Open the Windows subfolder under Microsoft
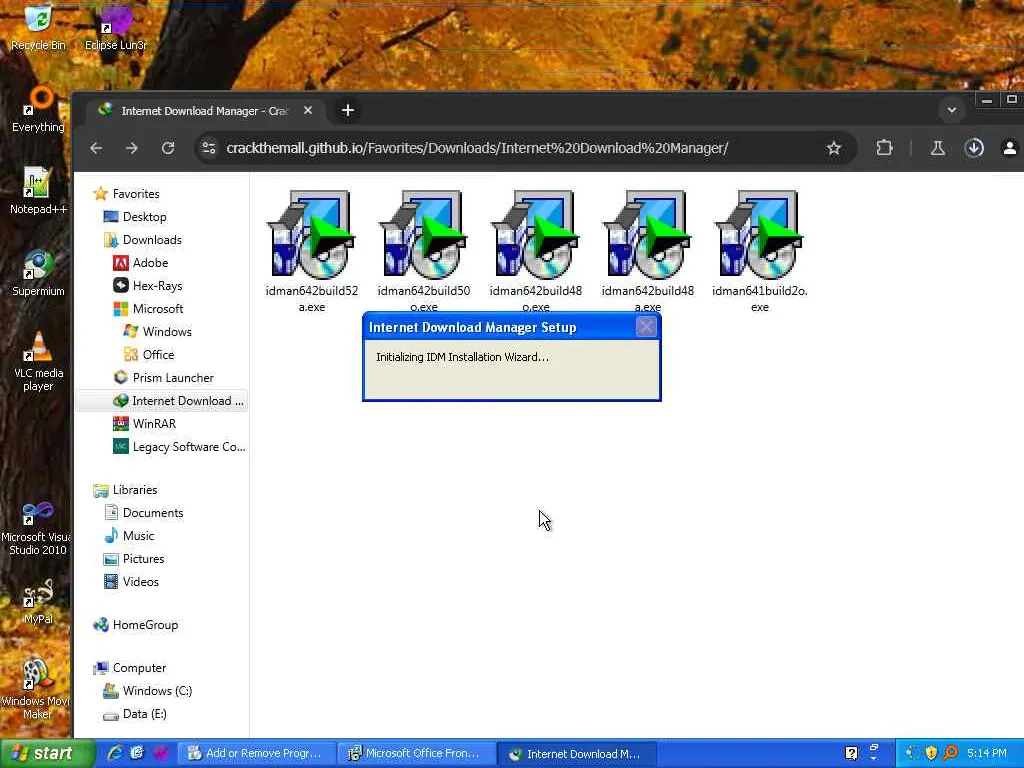Viewport: 1024px width, 768px height. tap(157, 332)
